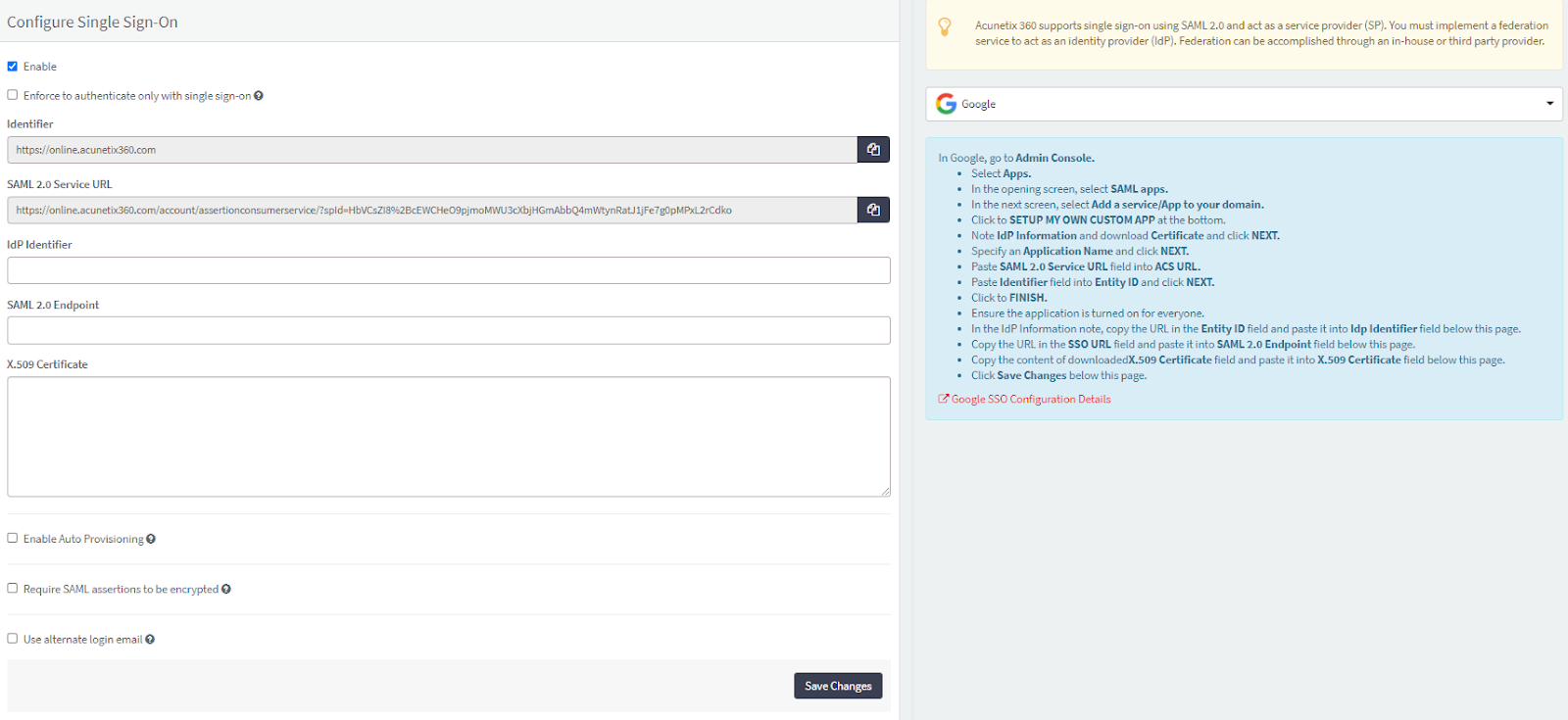Focus the IdP Identifier input field
Image resolution: width=1568 pixels, height=720 pixels.
[449, 270]
